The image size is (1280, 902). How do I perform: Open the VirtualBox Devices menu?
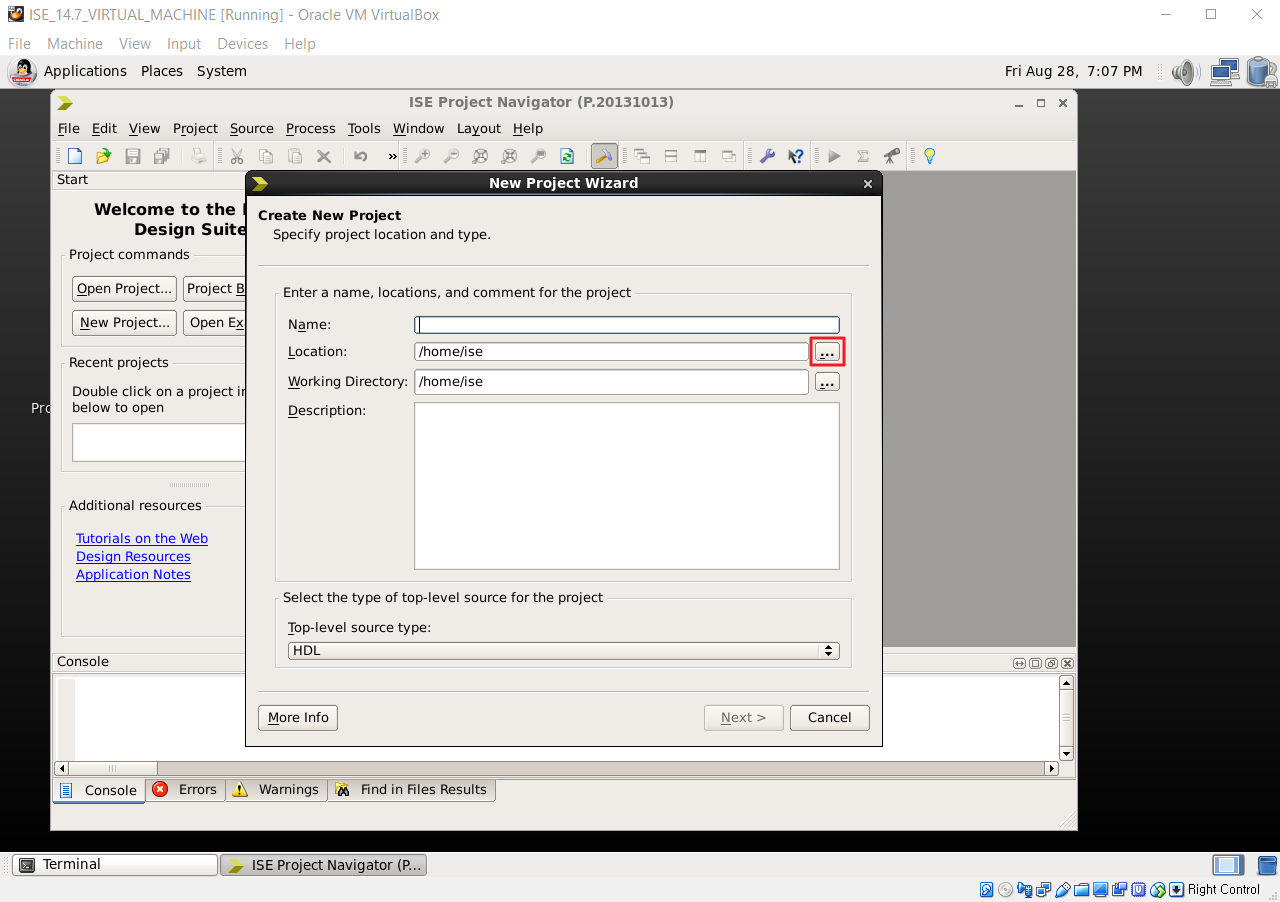click(242, 44)
